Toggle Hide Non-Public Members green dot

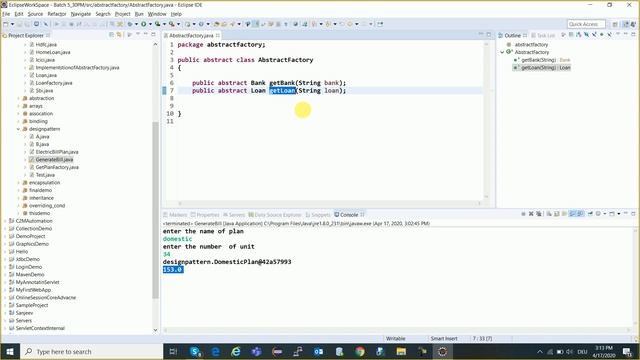click(x=602, y=35)
